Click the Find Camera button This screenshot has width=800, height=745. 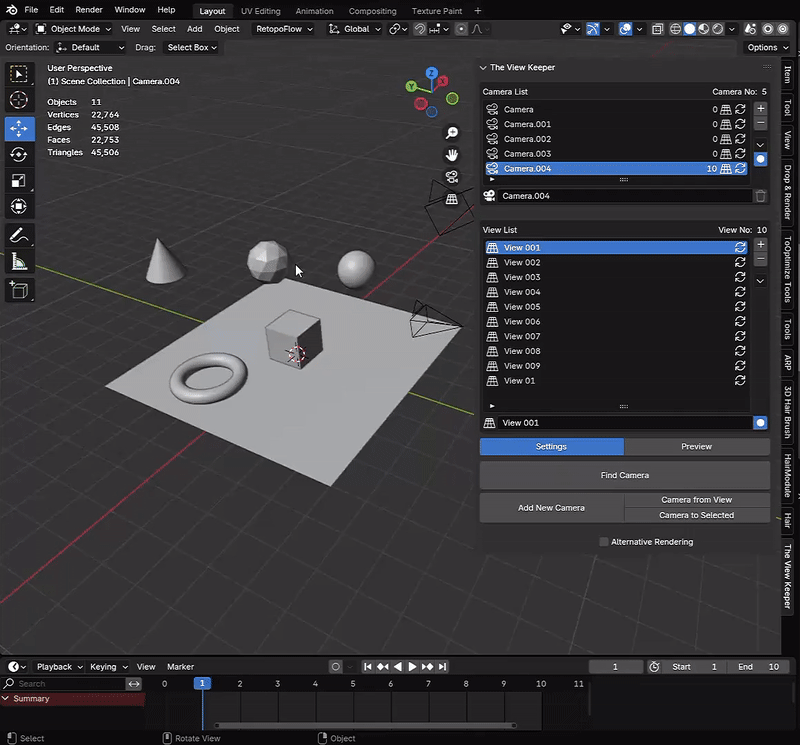point(624,475)
